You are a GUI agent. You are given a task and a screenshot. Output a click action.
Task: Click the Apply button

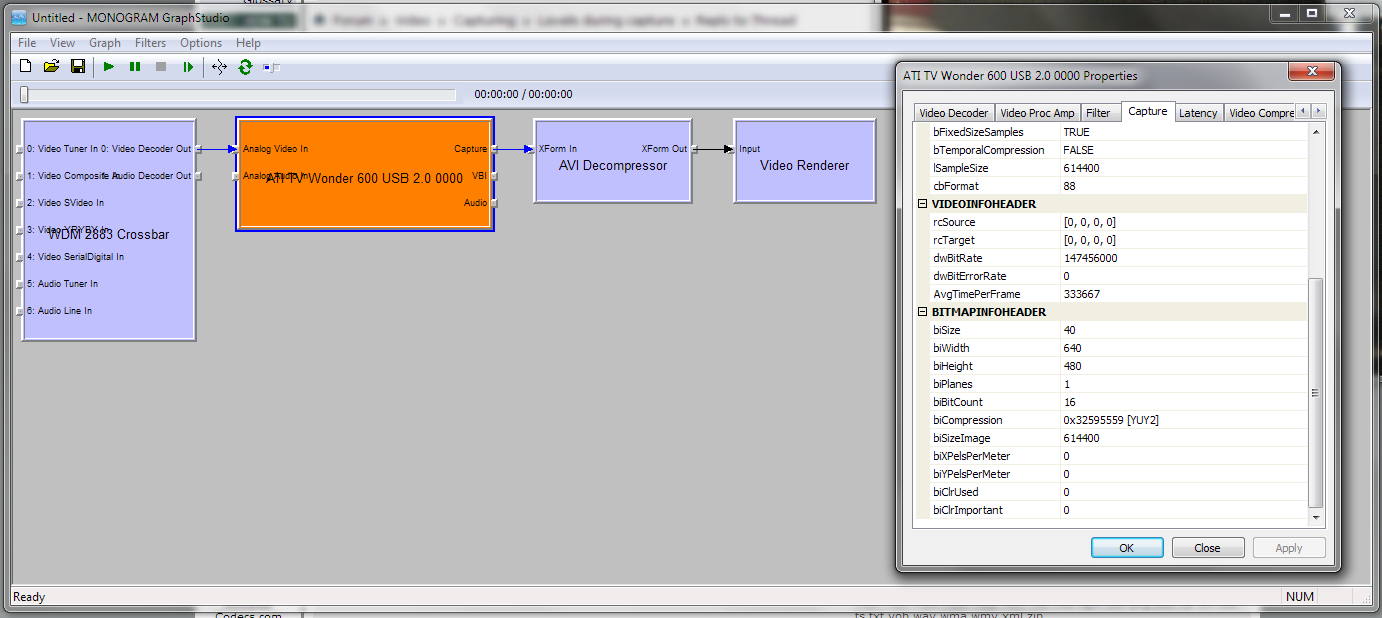pyautogui.click(x=1289, y=548)
